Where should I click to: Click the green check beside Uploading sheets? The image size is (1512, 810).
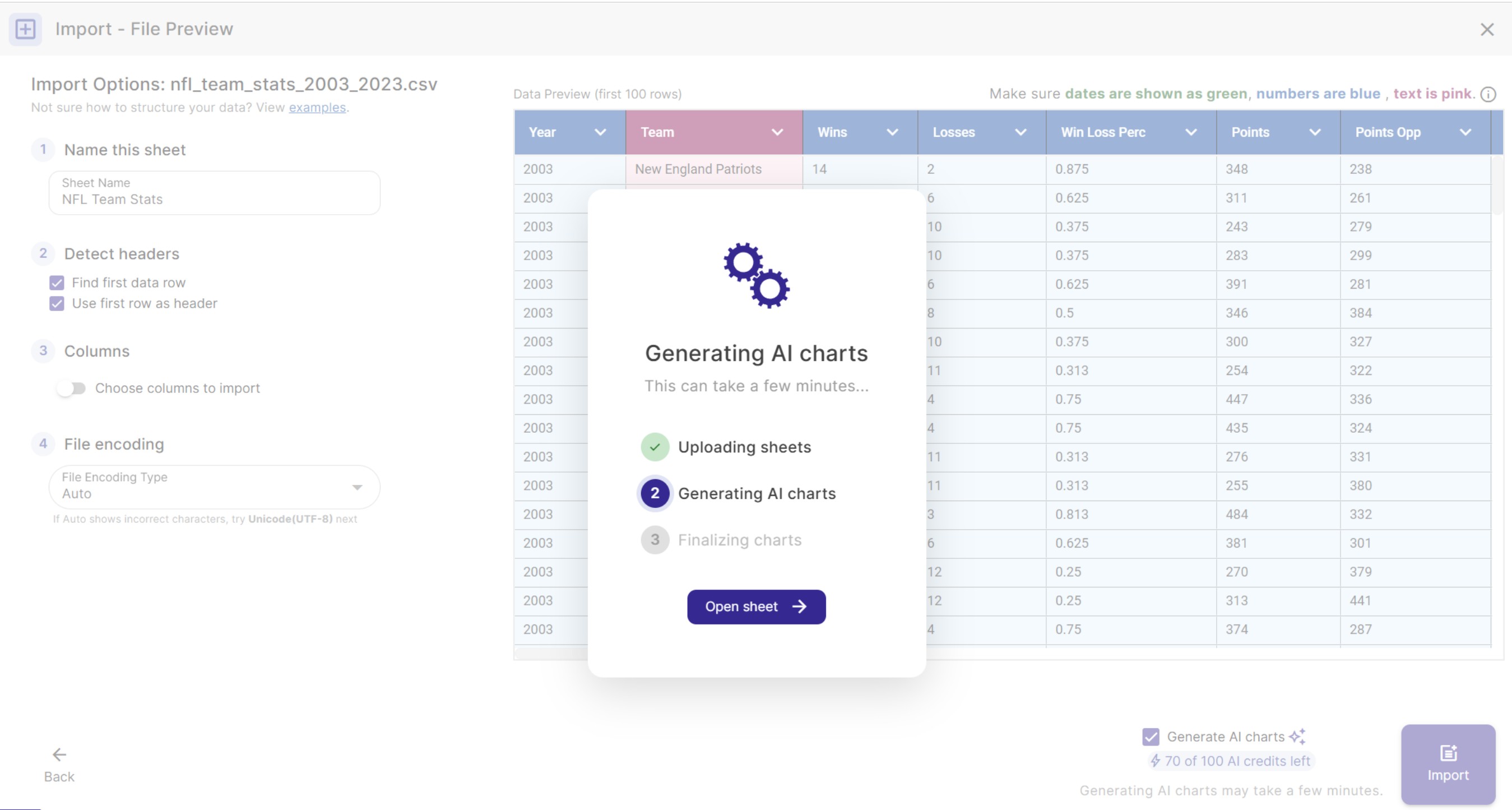click(655, 447)
